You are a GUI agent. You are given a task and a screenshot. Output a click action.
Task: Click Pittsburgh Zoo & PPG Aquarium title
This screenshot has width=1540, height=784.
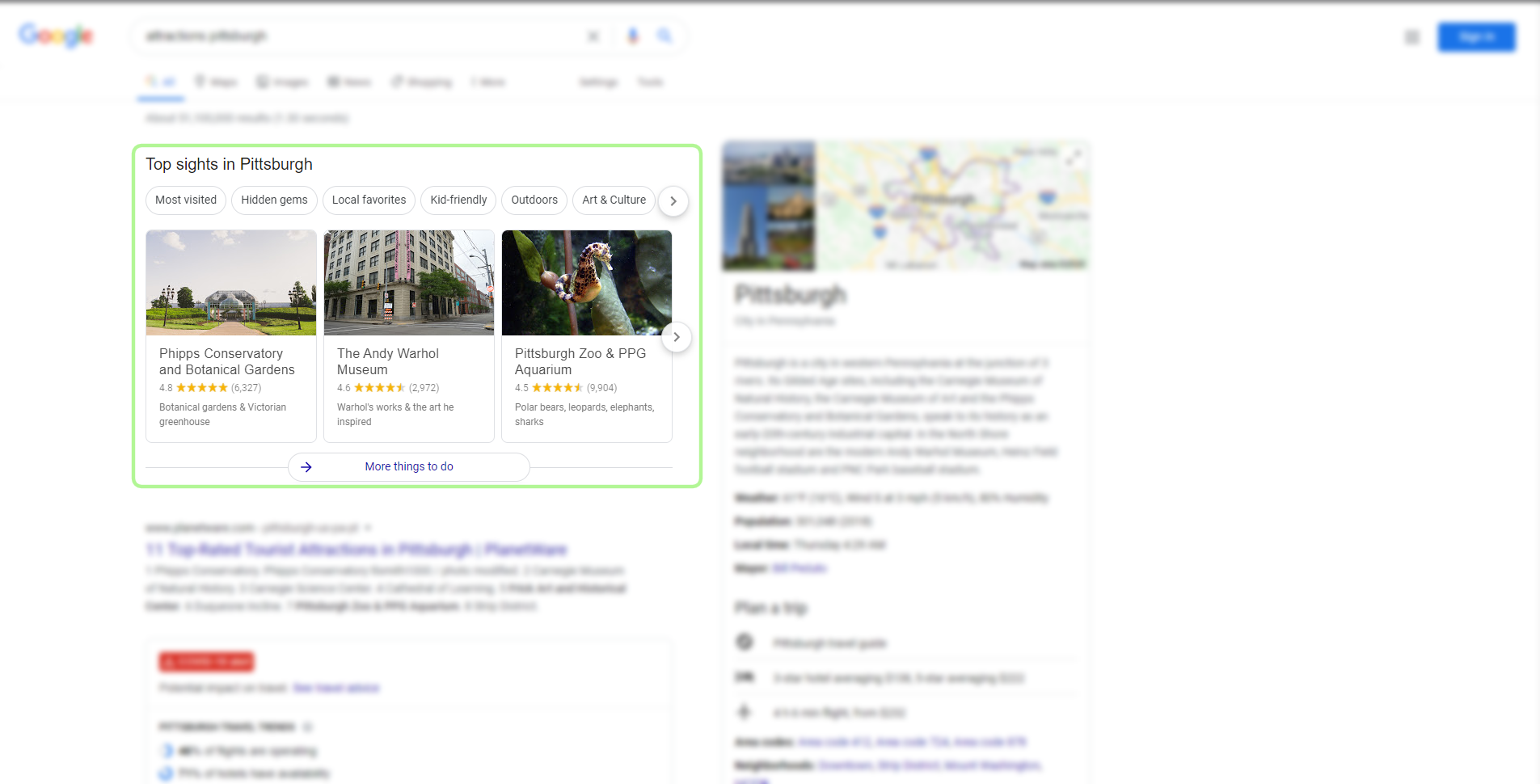coord(580,361)
